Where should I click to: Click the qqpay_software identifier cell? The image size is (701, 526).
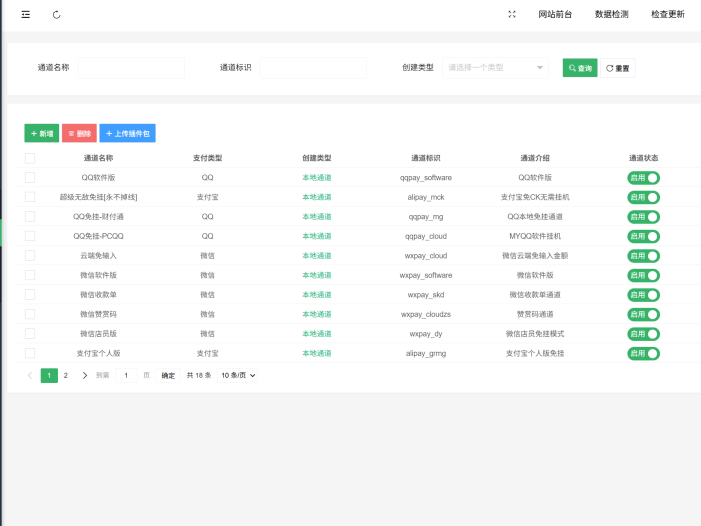point(426,177)
